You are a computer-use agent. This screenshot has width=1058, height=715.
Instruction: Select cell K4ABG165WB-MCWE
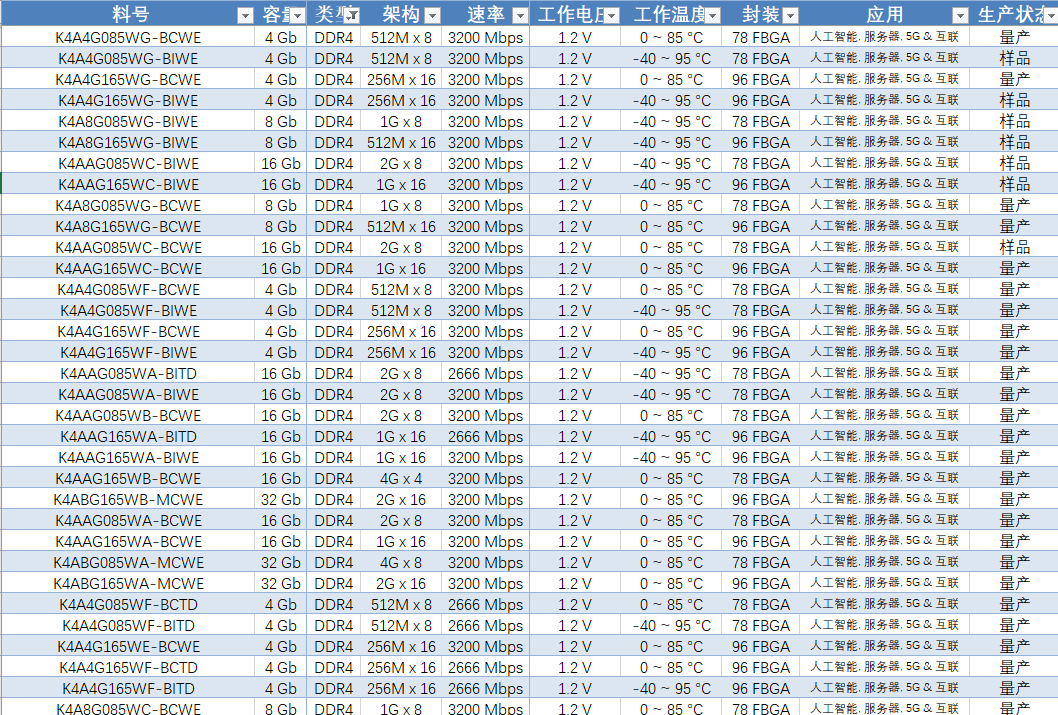click(128, 499)
